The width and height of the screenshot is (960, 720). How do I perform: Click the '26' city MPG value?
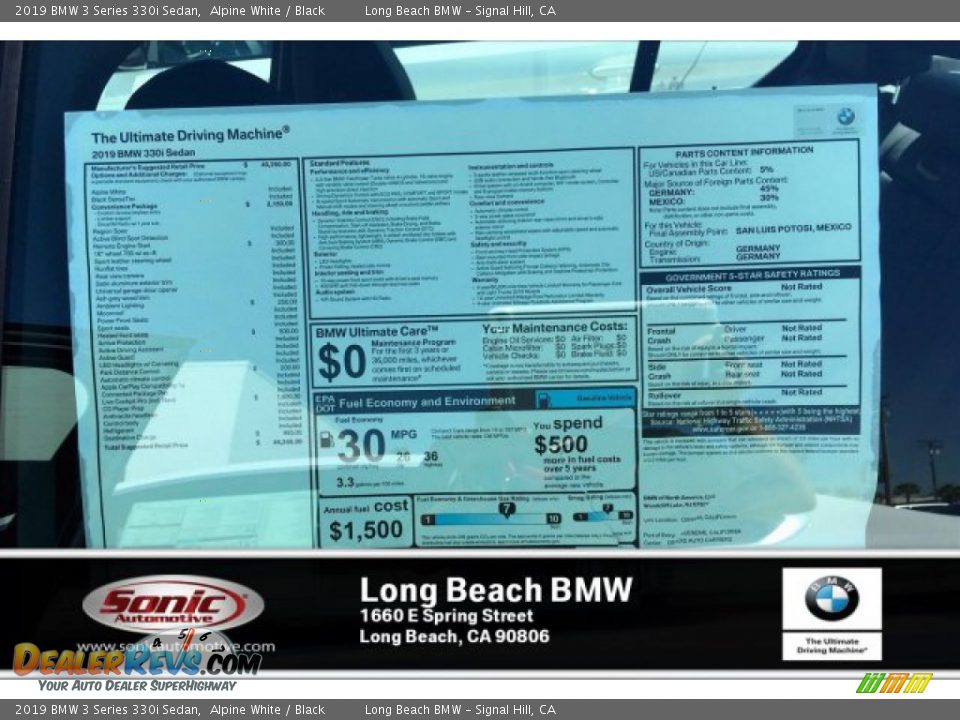point(402,456)
